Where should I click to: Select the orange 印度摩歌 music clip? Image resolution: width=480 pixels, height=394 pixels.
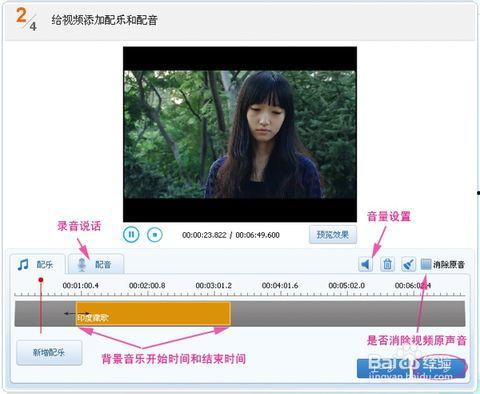click(153, 313)
